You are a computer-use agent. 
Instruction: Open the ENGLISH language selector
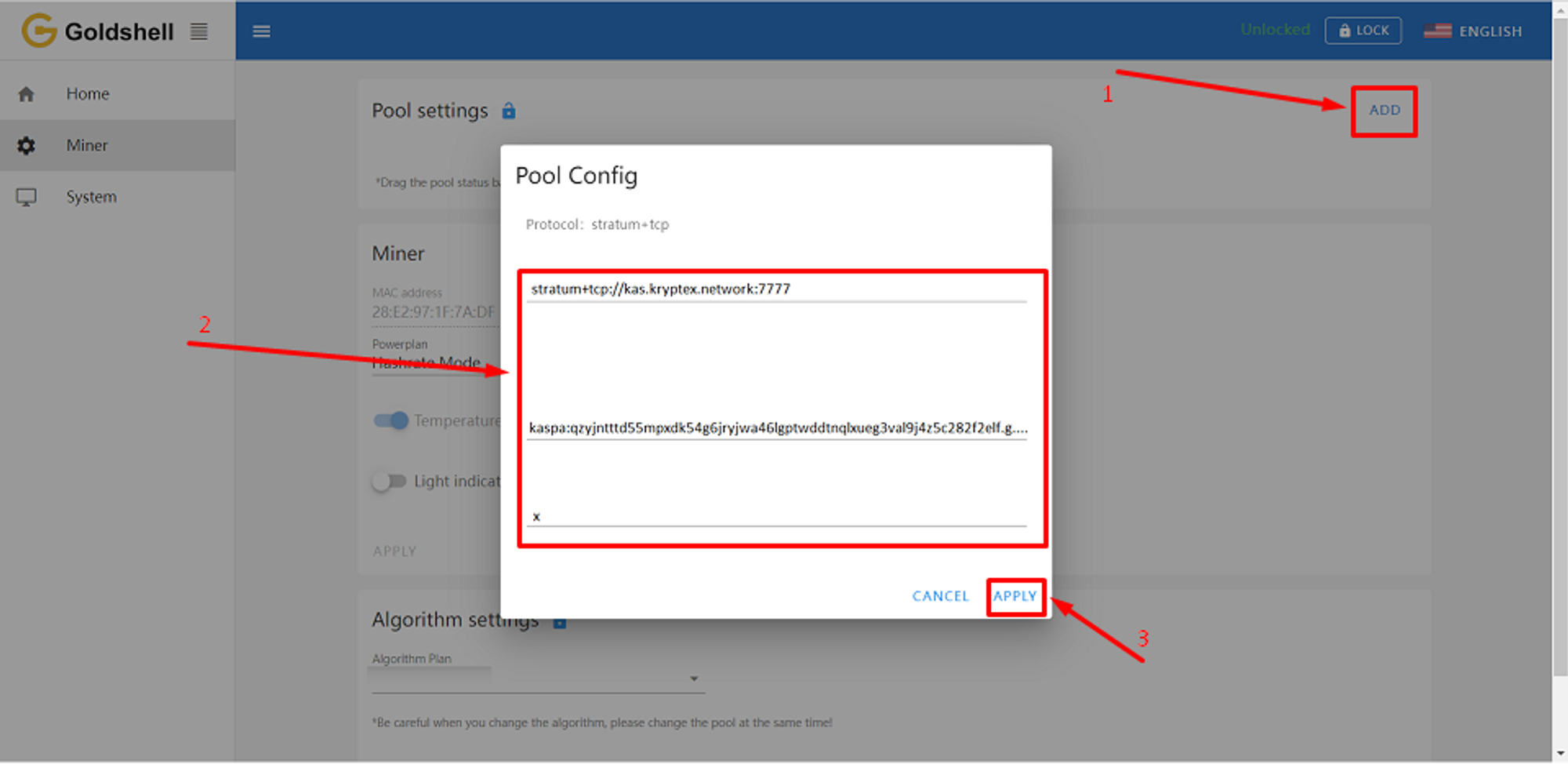coord(1473,31)
